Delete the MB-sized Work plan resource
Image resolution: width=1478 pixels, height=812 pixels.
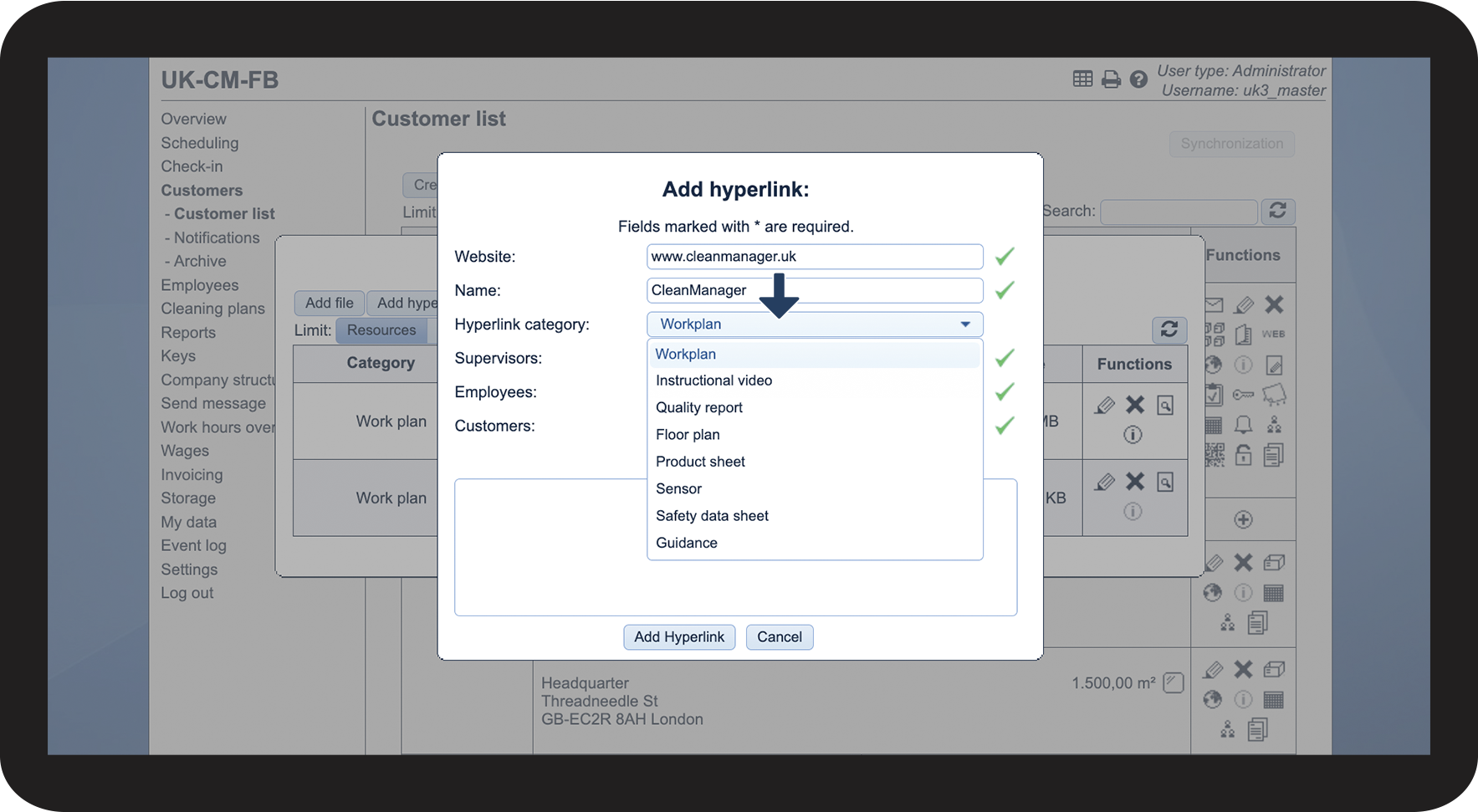coord(1135,405)
